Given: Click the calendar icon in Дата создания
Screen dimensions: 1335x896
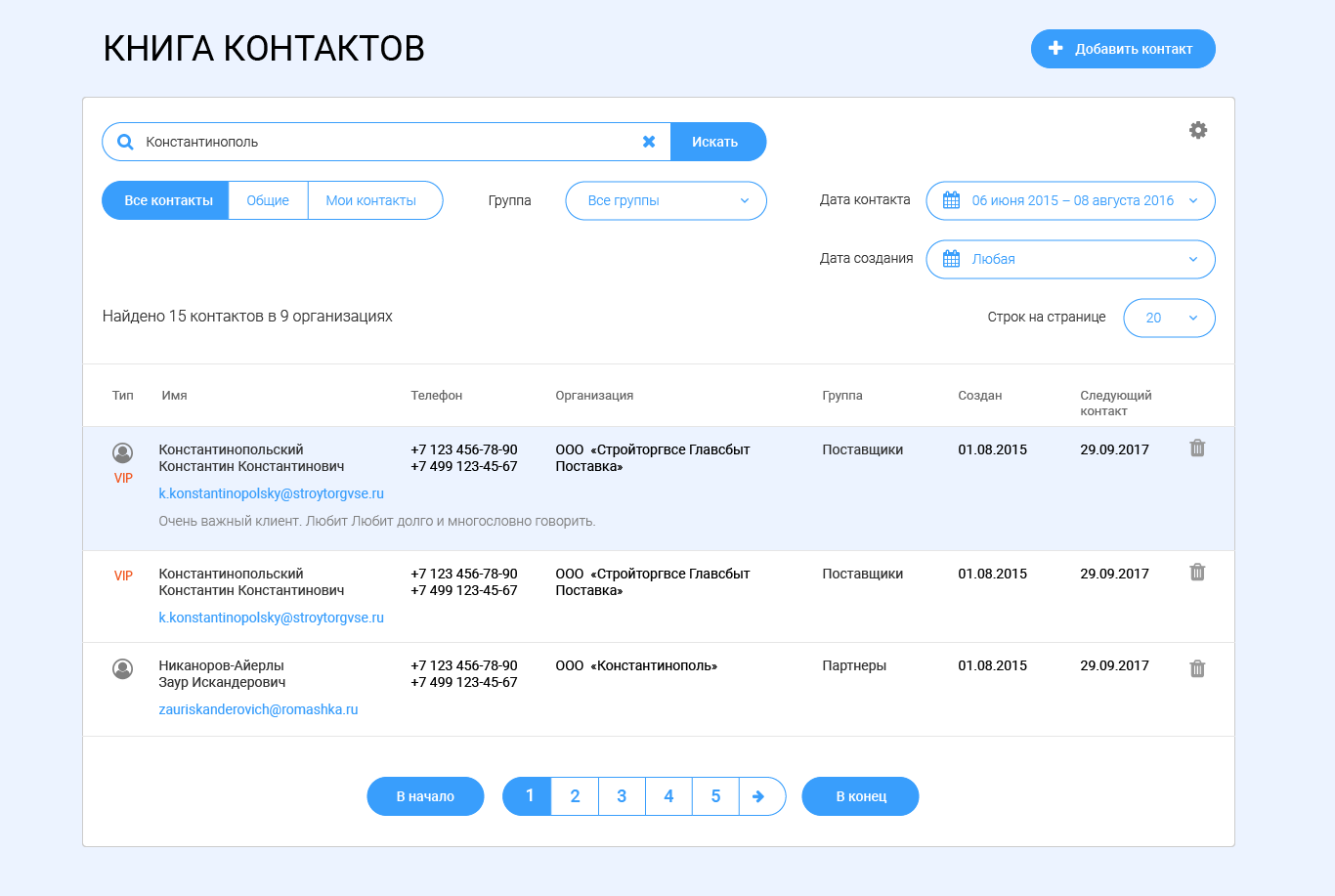Looking at the screenshot, I should pyautogui.click(x=951, y=259).
